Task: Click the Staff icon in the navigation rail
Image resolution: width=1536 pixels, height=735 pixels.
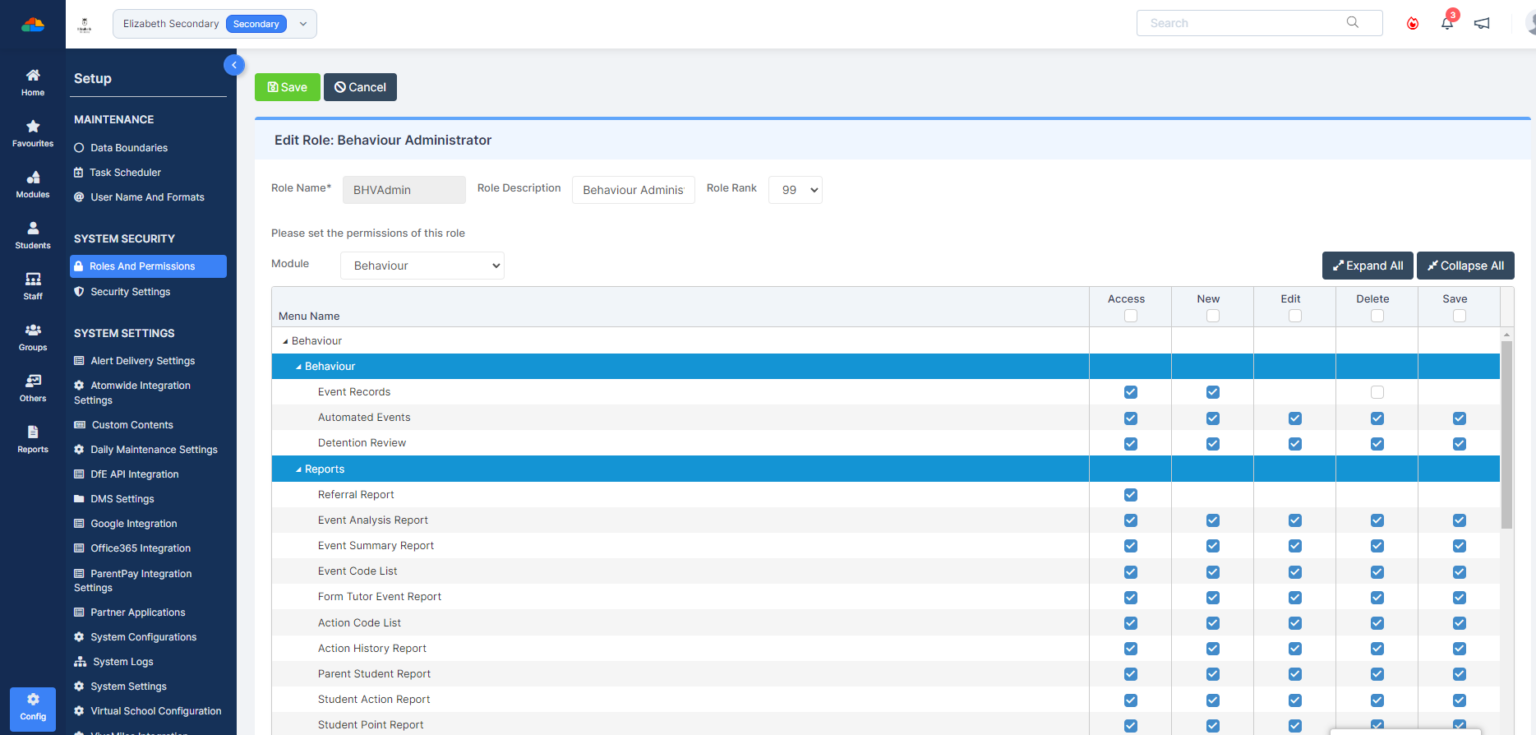Action: pos(32,286)
